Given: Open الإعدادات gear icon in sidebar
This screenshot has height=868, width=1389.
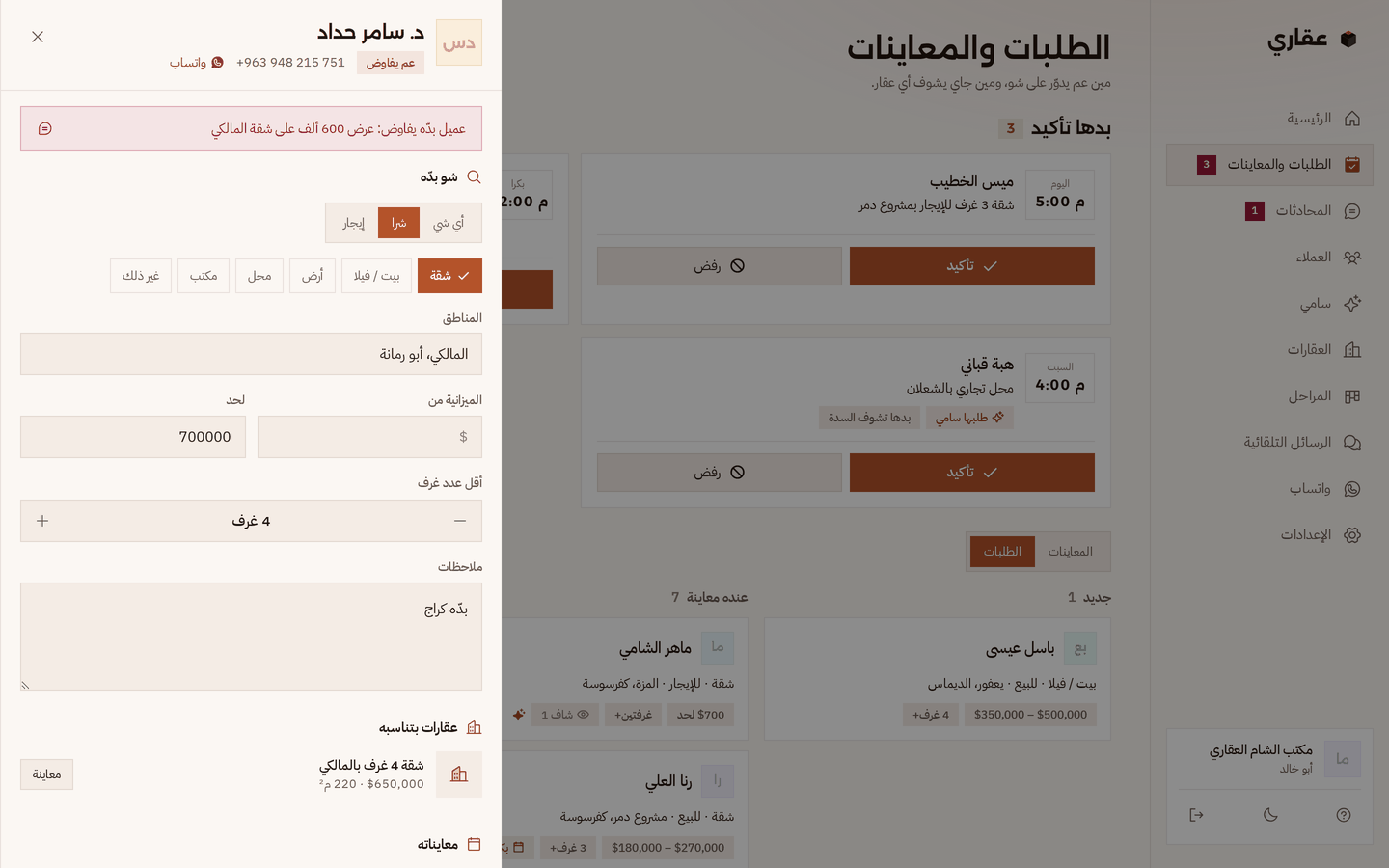Looking at the screenshot, I should point(1352,535).
